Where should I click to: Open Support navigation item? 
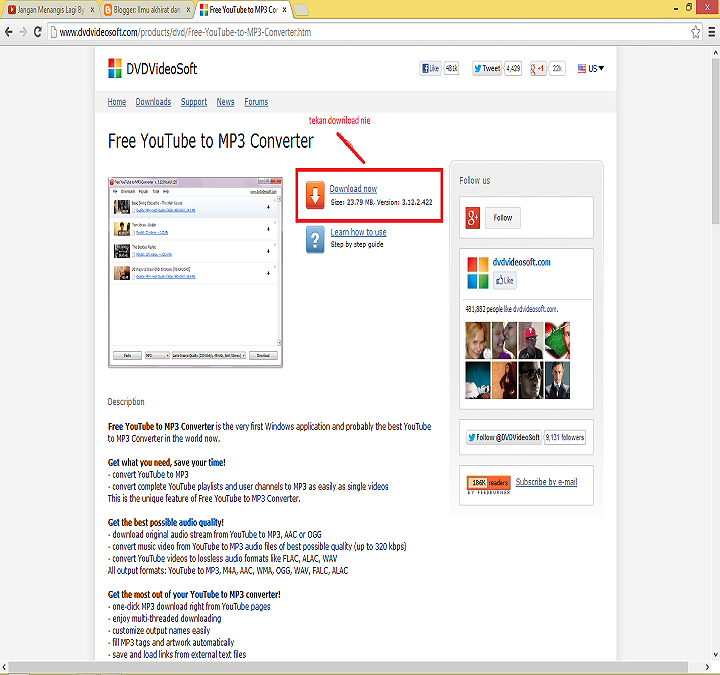[x=194, y=102]
